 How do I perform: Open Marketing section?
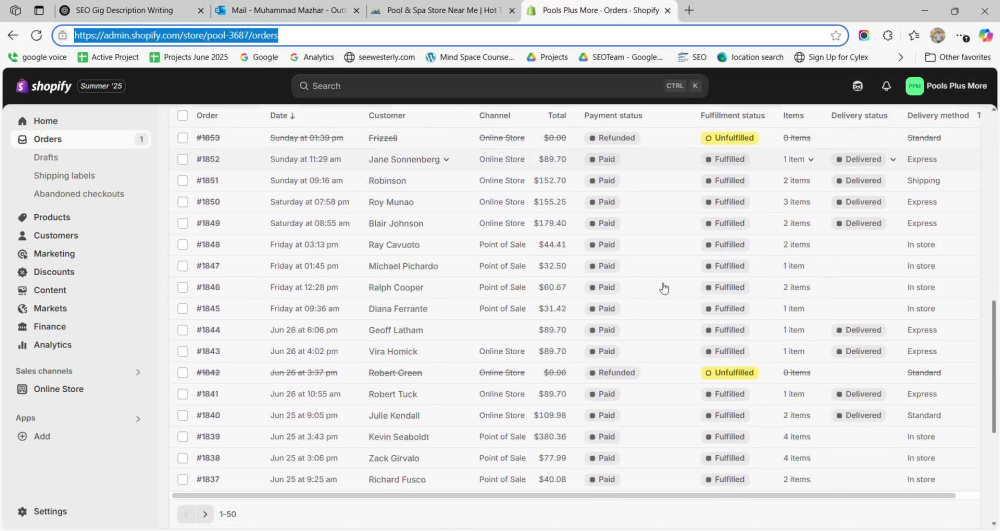[54, 254]
